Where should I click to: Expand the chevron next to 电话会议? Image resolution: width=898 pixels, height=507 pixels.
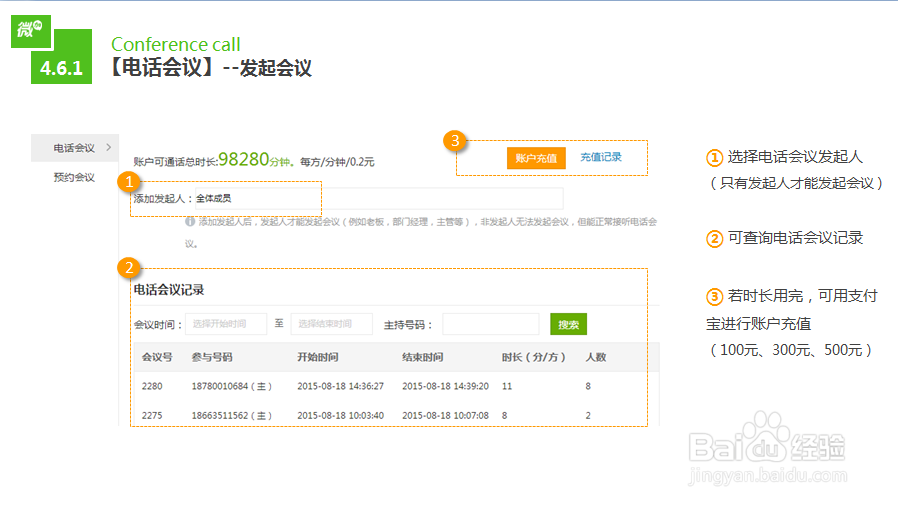[x=109, y=147]
